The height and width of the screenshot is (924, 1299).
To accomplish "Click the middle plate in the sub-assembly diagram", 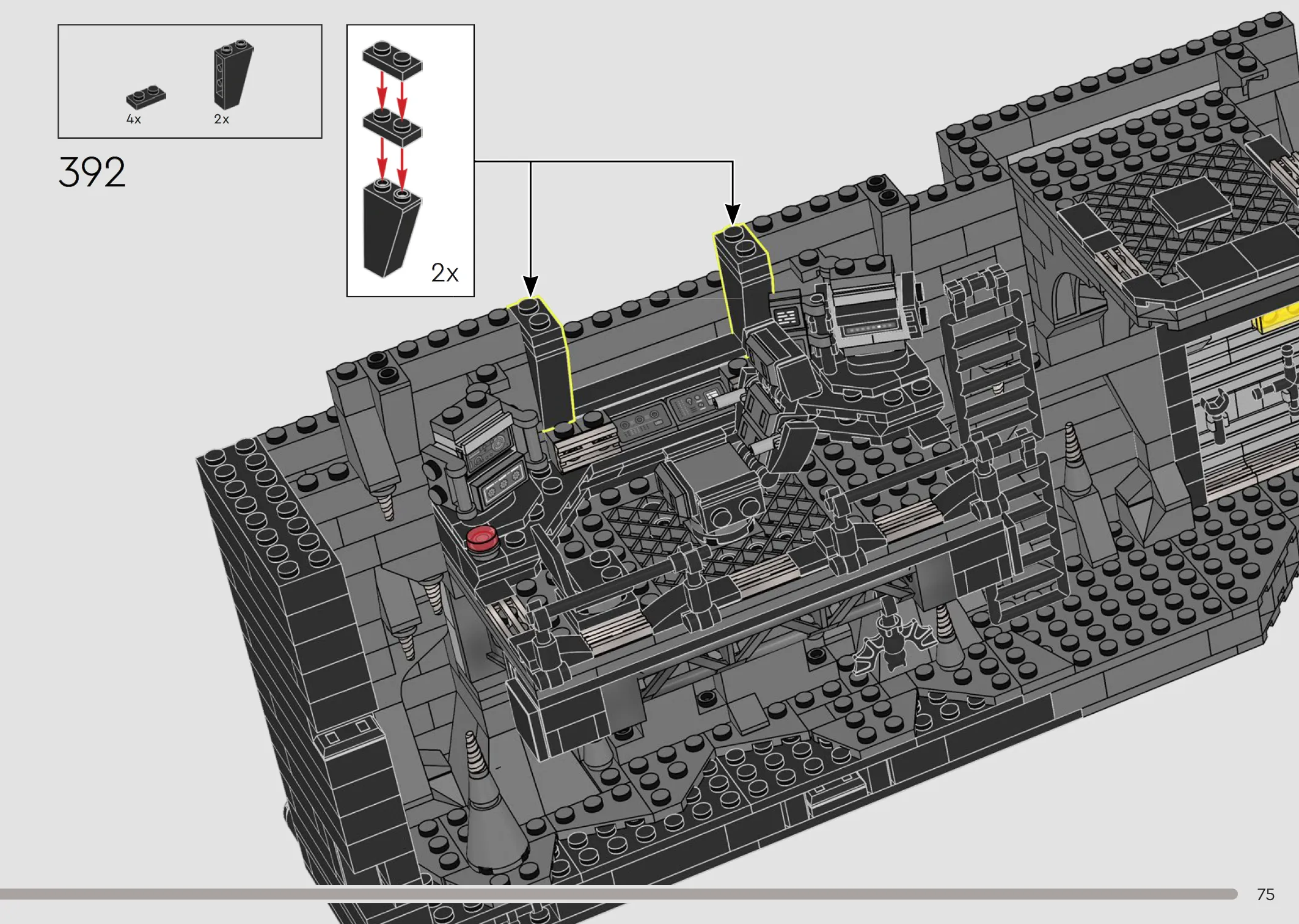I will pos(392,127).
